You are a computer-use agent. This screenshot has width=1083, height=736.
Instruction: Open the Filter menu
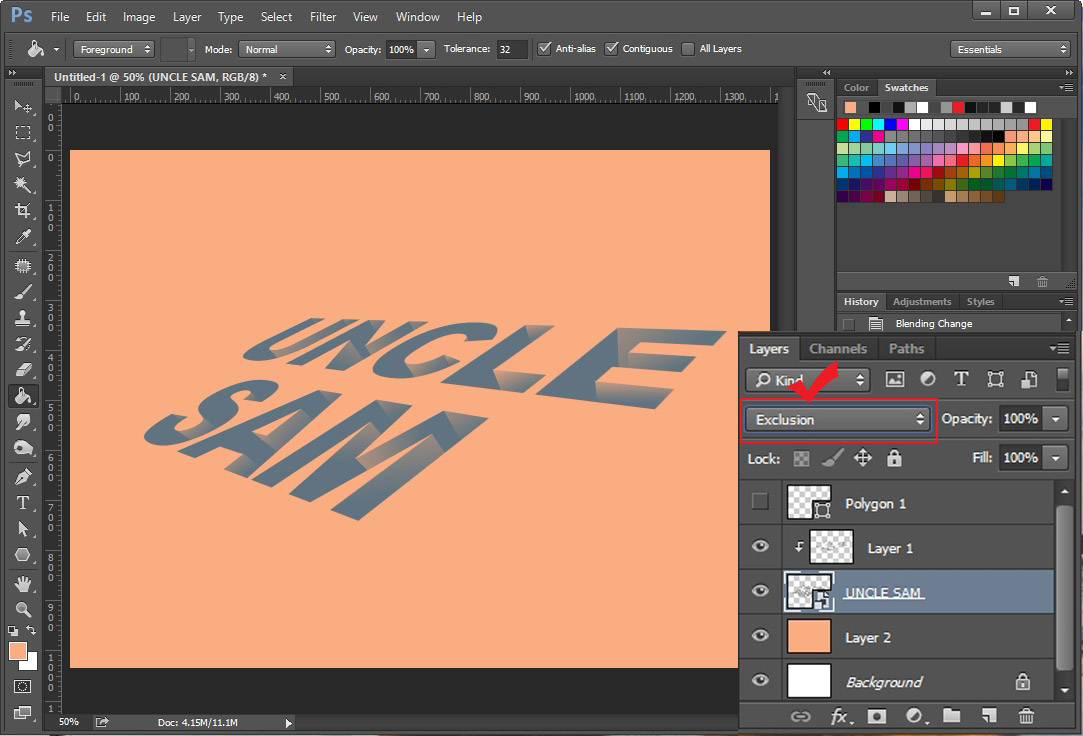click(322, 16)
